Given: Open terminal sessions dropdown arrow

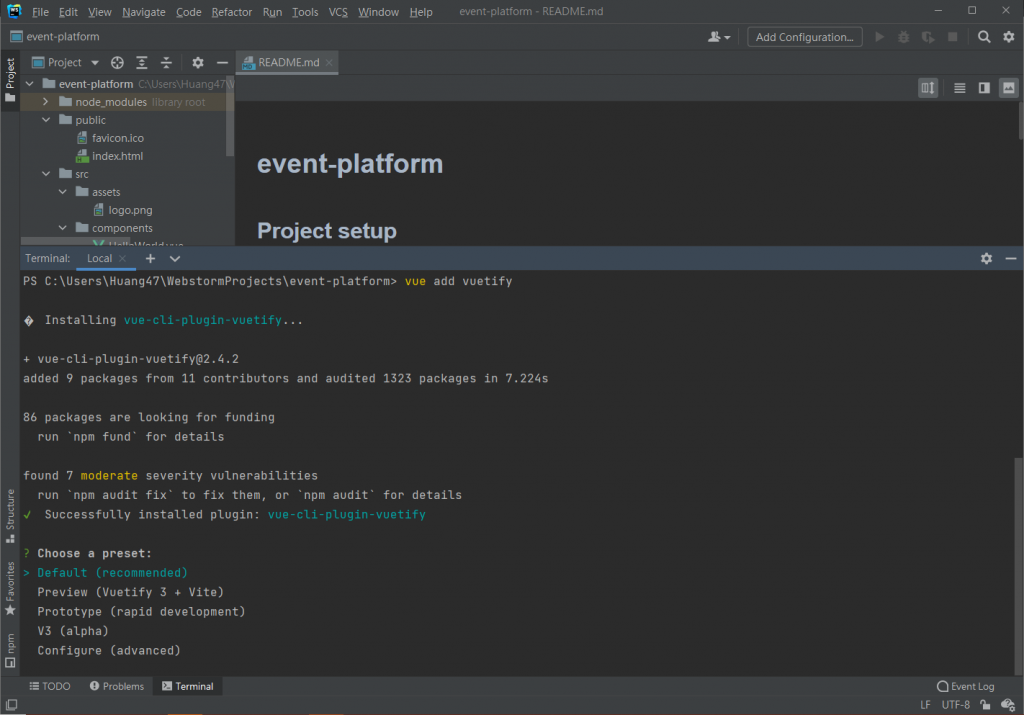Looking at the screenshot, I should [x=174, y=259].
